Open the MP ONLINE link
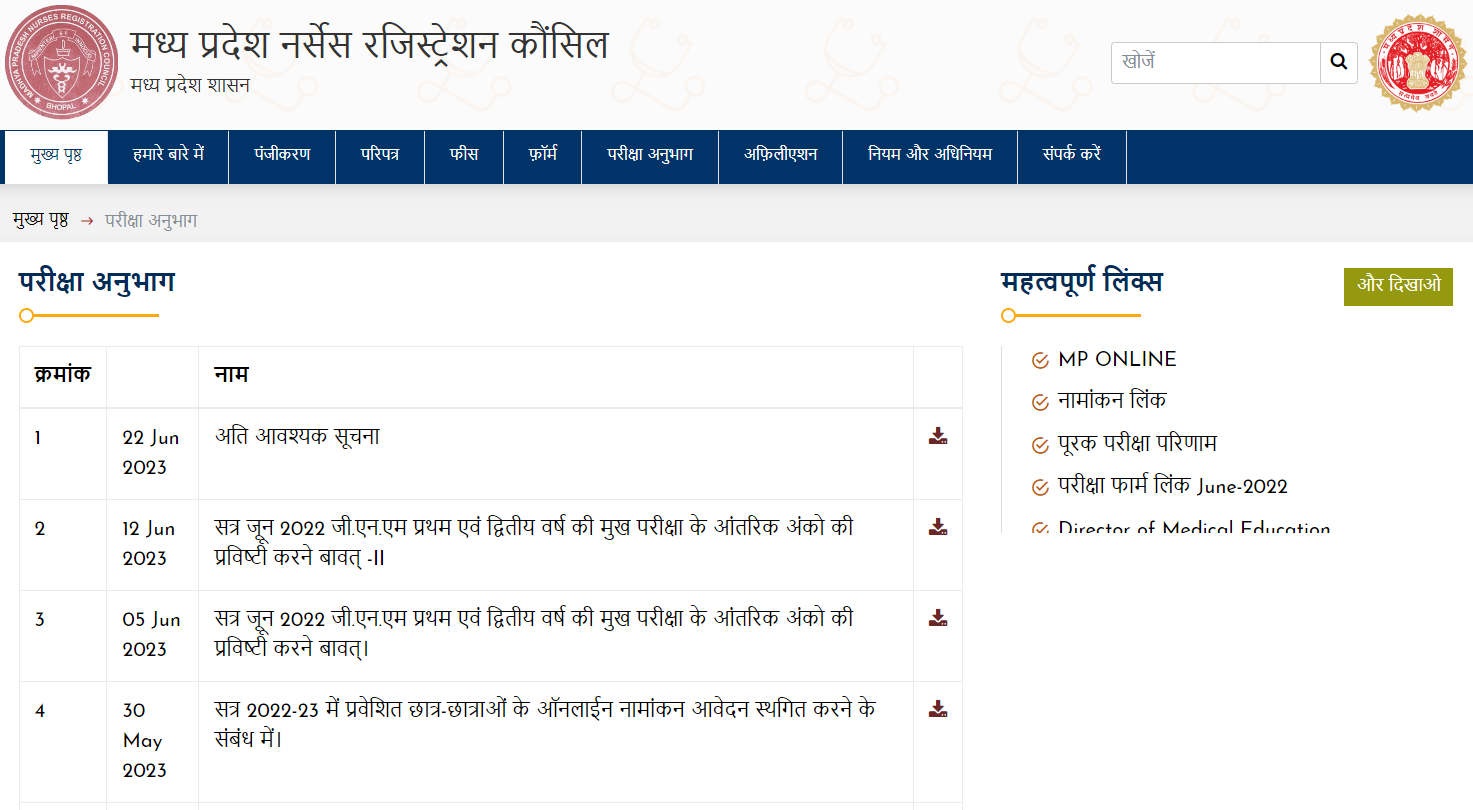 click(x=1117, y=359)
